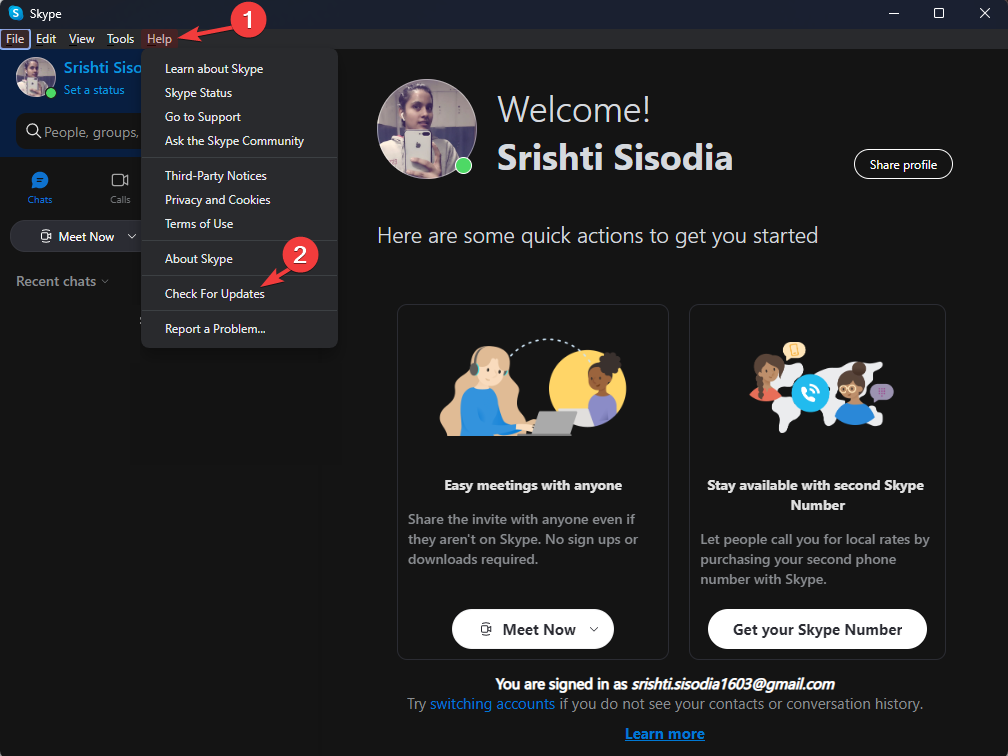This screenshot has width=1008, height=756.
Task: Open the Chats tab icon
Action: pyautogui.click(x=40, y=181)
